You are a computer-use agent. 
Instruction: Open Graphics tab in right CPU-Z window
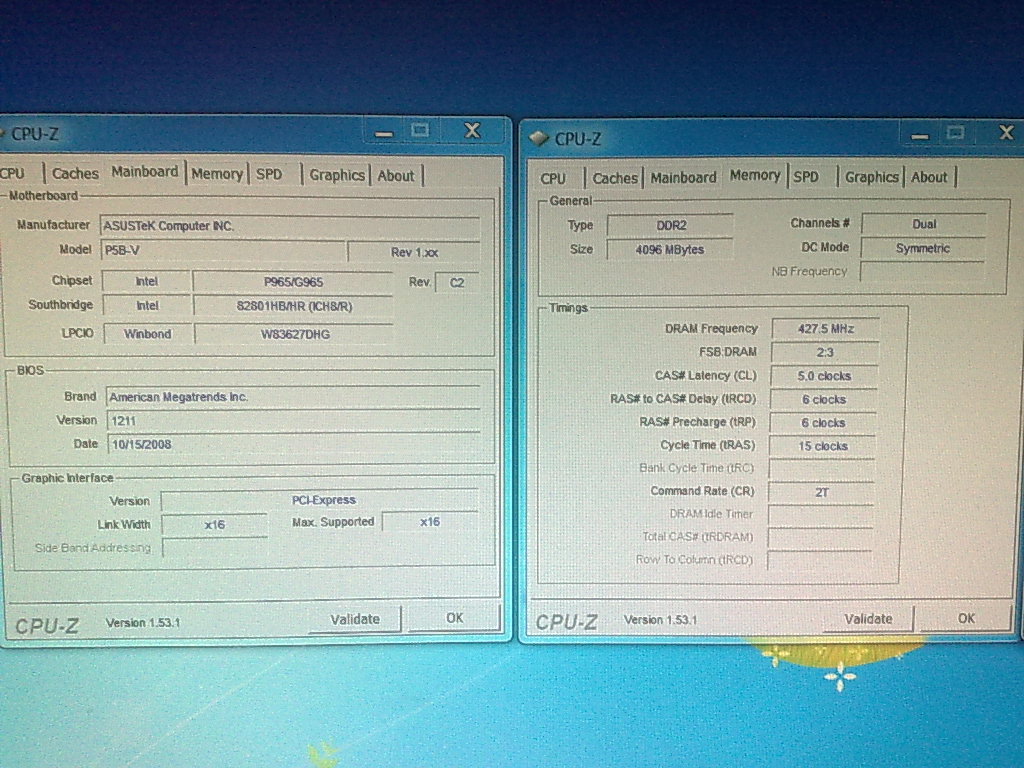click(x=872, y=177)
